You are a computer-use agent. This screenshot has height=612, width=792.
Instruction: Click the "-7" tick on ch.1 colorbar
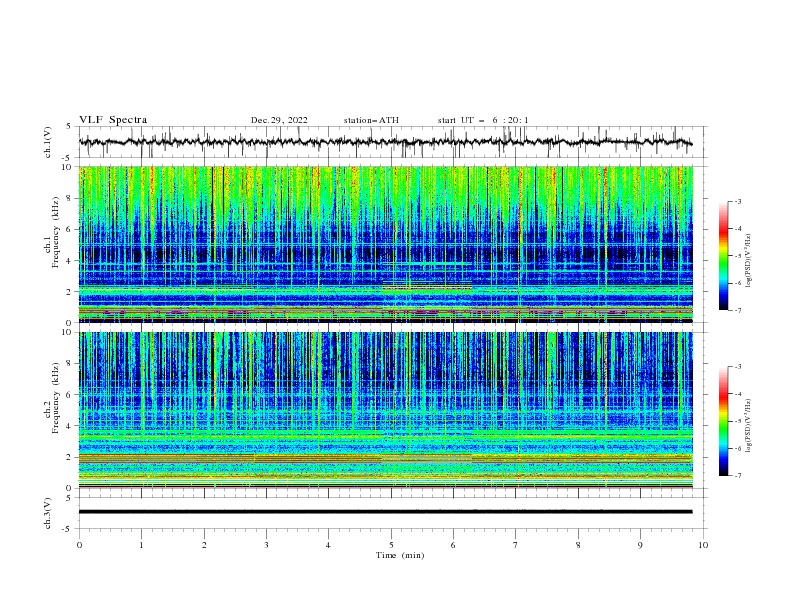point(737,310)
